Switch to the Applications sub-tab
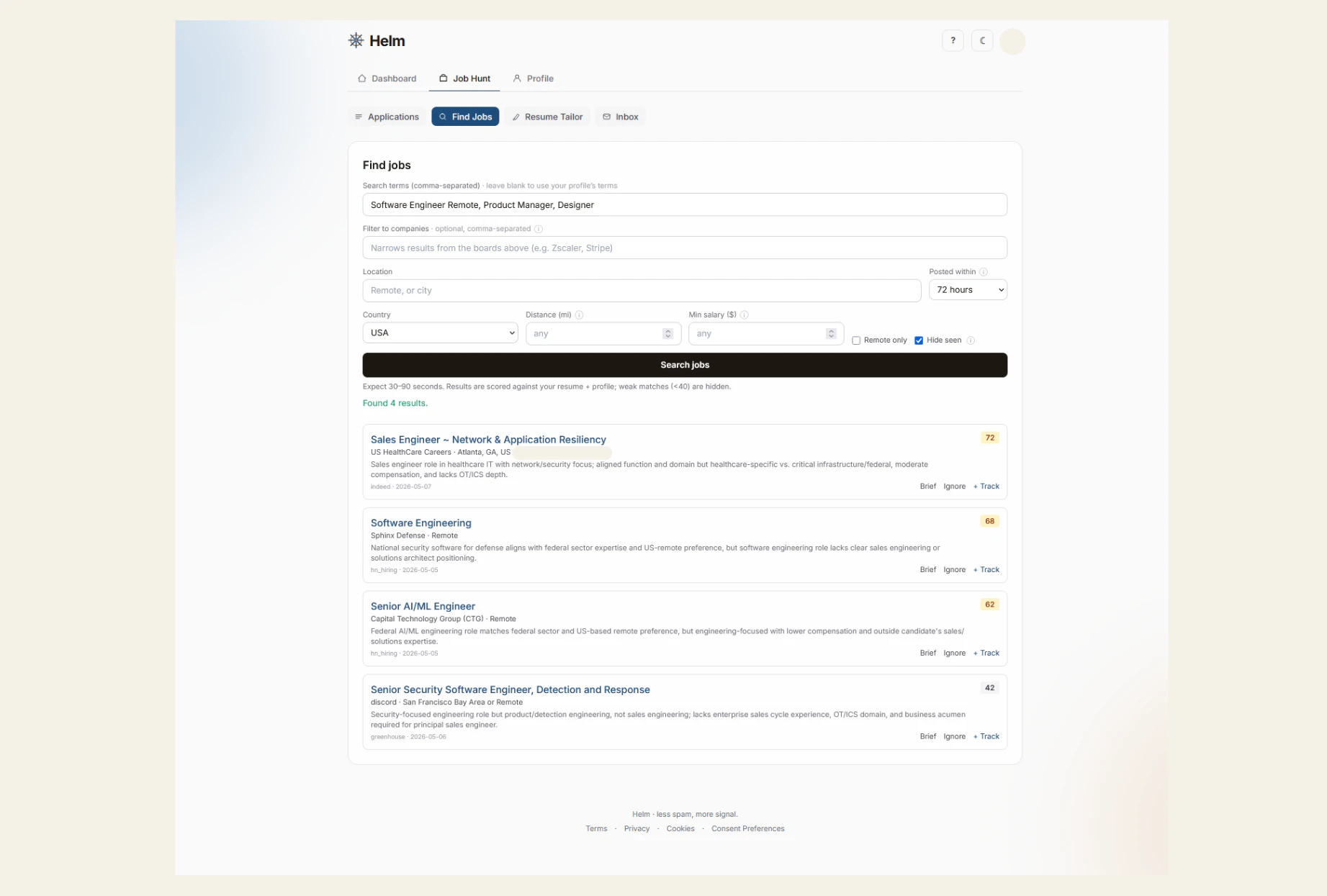Image resolution: width=1327 pixels, height=896 pixels. [387, 117]
